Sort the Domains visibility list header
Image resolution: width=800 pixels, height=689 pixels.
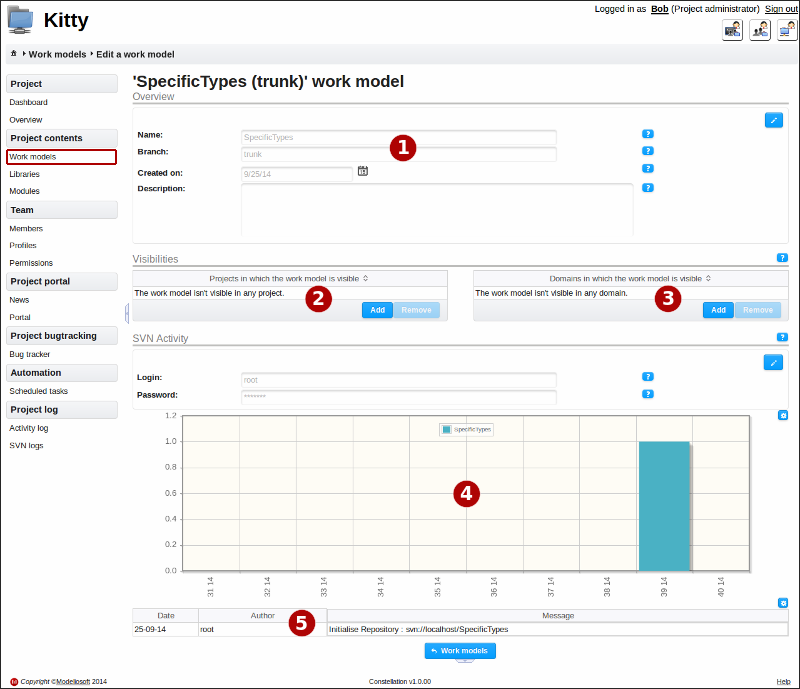click(630, 279)
